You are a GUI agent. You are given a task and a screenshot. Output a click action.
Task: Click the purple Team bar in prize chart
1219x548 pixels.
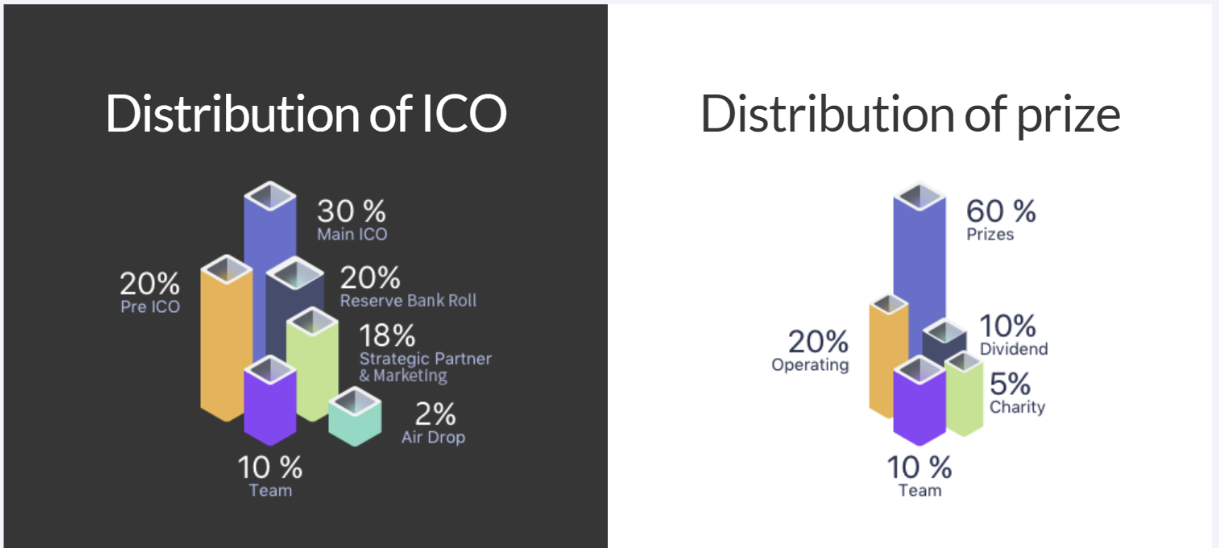(x=919, y=401)
